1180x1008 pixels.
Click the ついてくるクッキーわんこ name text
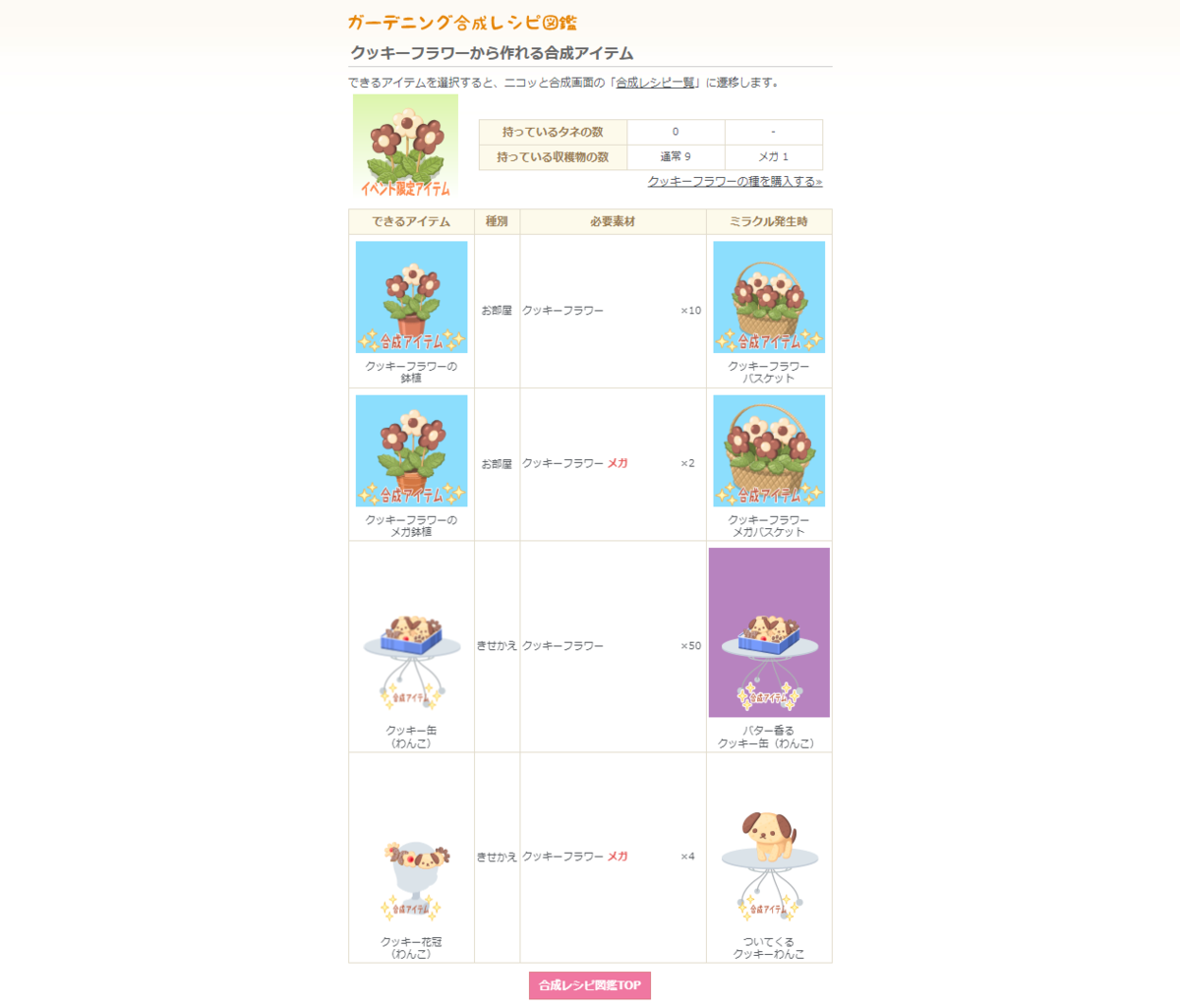769,948
